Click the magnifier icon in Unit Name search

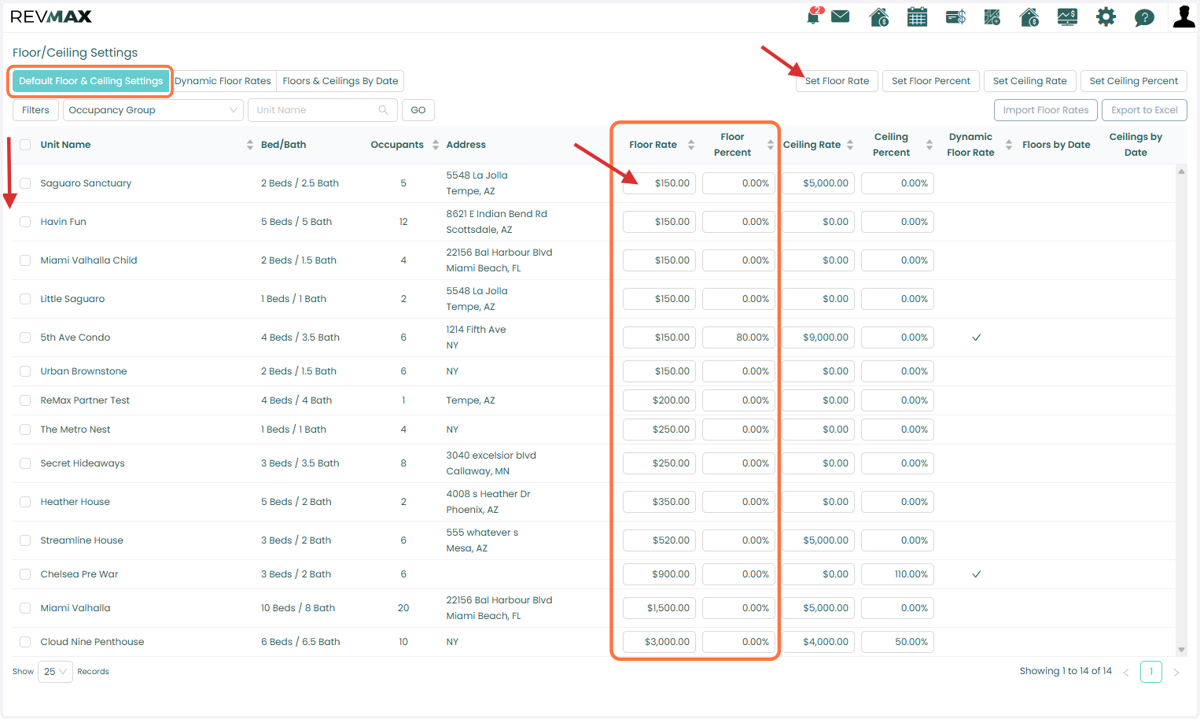pos(383,110)
